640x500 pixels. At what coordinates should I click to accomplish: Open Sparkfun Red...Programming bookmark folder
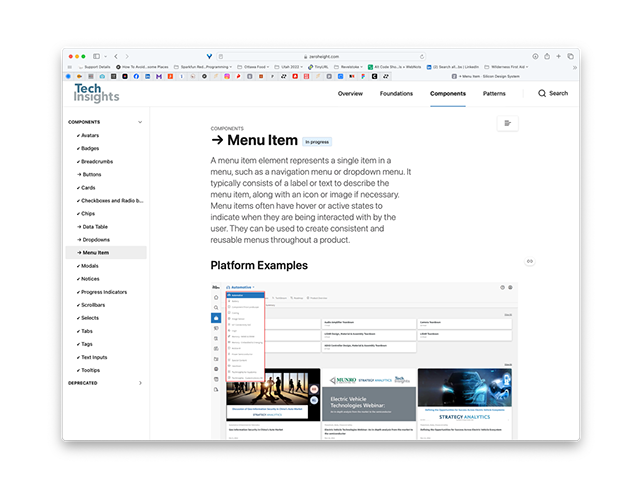(203, 67)
